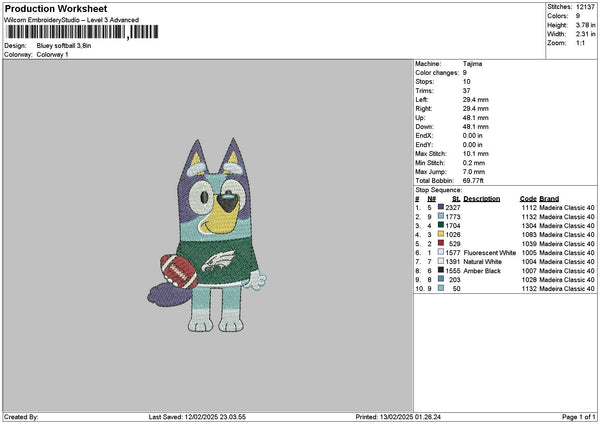Click the 'Production Worksheet' title
This screenshot has width=600, height=424.
56,8
